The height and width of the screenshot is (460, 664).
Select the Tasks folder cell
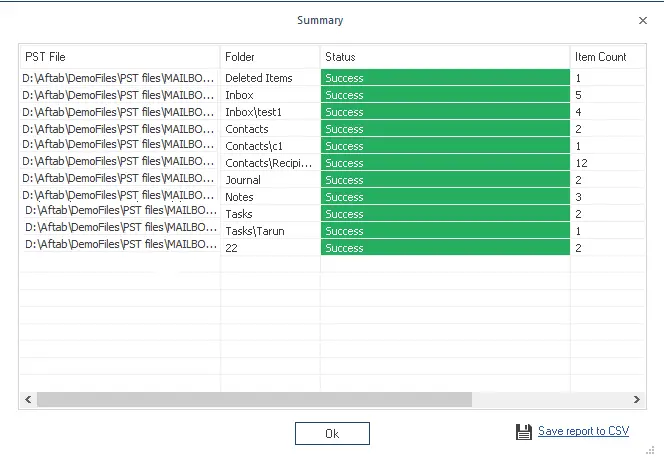(x=270, y=213)
